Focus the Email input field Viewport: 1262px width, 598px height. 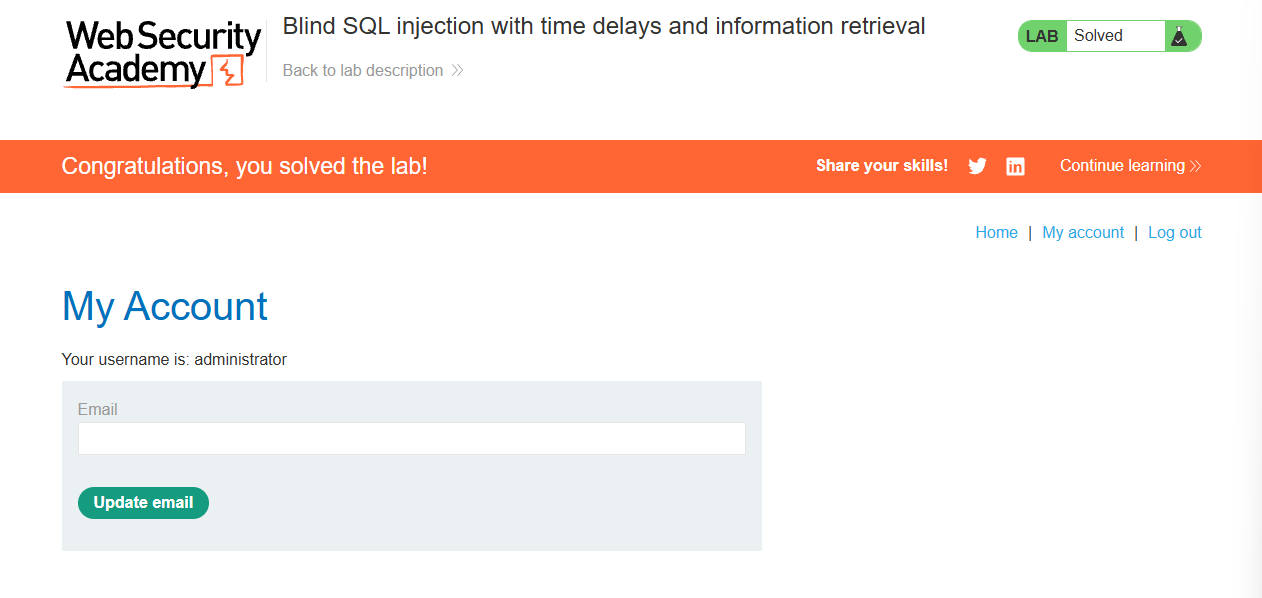[x=412, y=439]
